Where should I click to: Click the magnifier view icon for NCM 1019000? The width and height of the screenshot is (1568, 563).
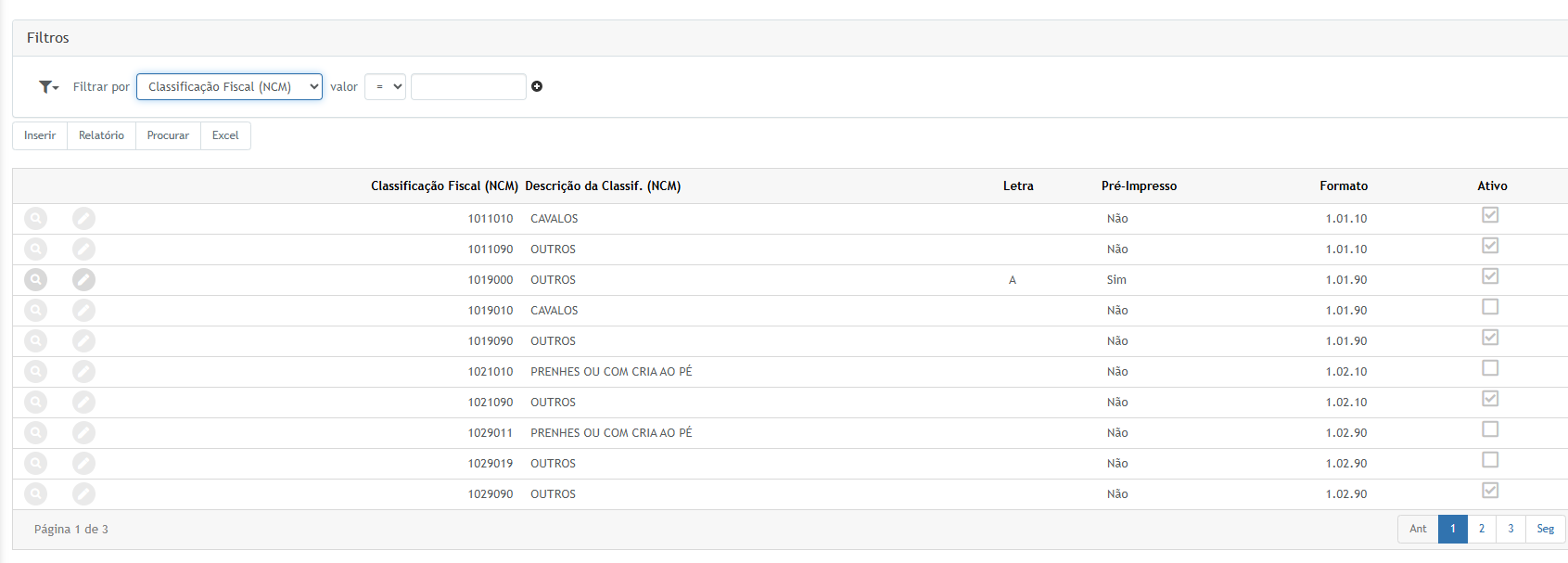point(35,279)
